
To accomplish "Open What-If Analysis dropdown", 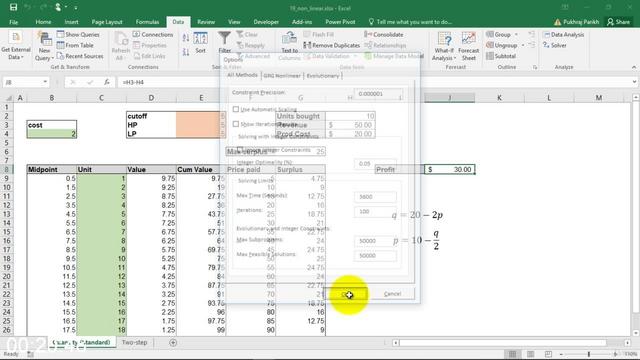I will coord(444,47).
